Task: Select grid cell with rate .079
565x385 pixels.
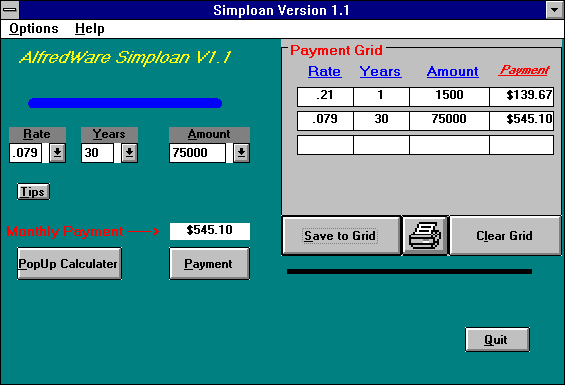Action: [325, 121]
